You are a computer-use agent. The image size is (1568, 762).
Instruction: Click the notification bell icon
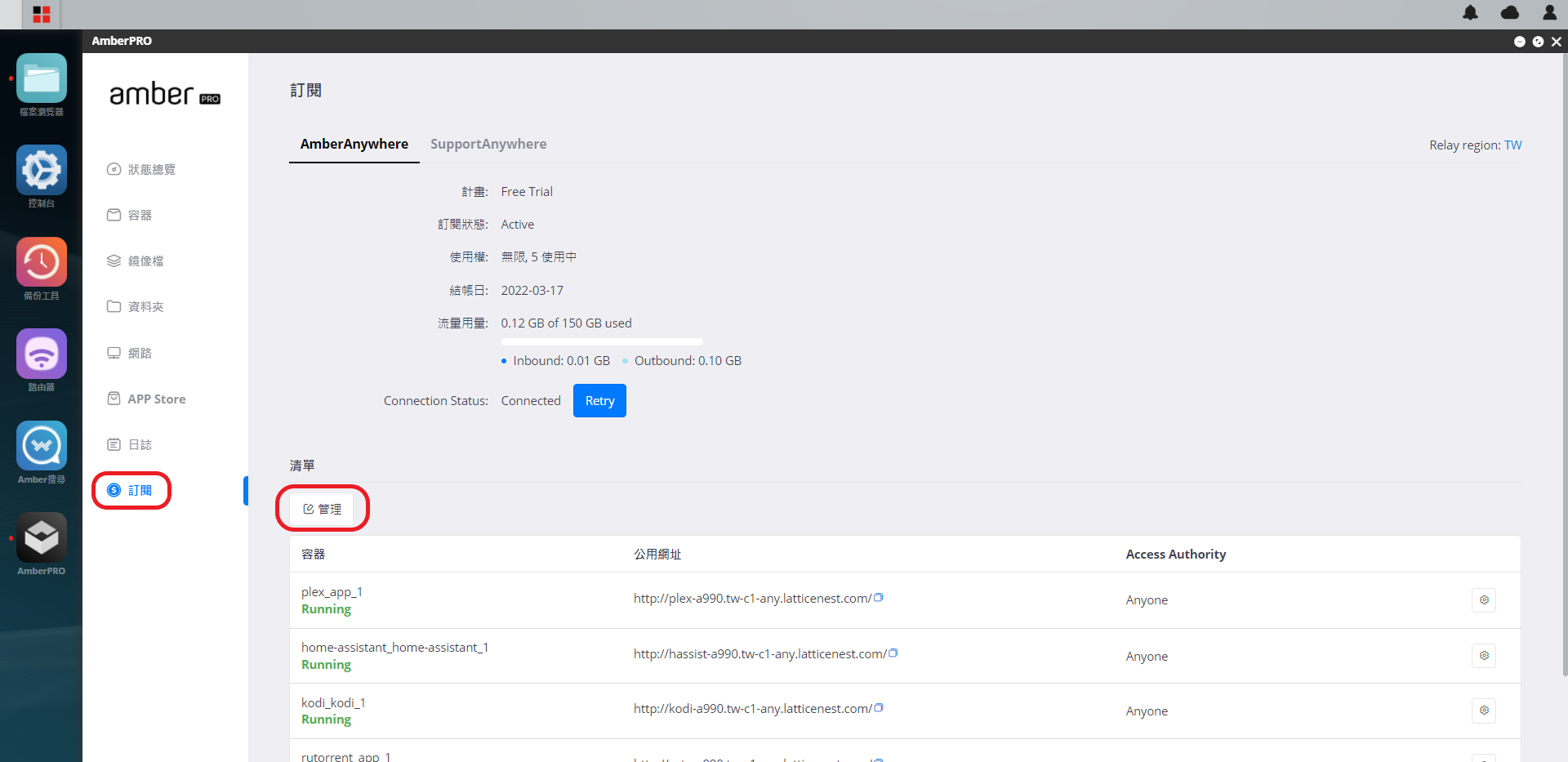[x=1470, y=13]
